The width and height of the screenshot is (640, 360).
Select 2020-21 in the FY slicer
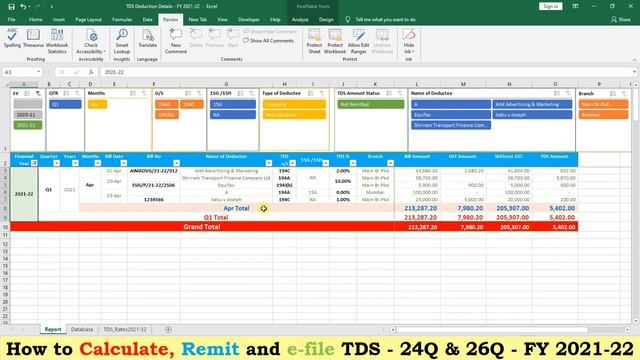pyautogui.click(x=28, y=115)
